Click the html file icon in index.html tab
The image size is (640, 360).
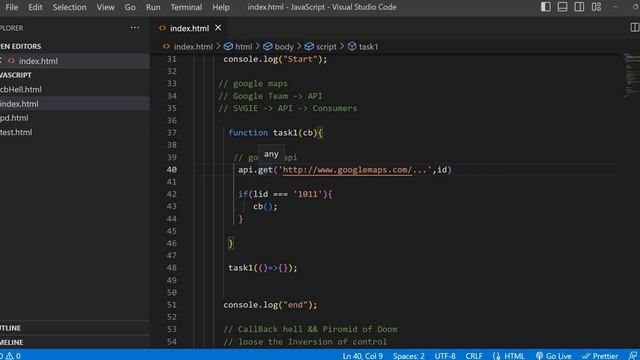coord(162,28)
